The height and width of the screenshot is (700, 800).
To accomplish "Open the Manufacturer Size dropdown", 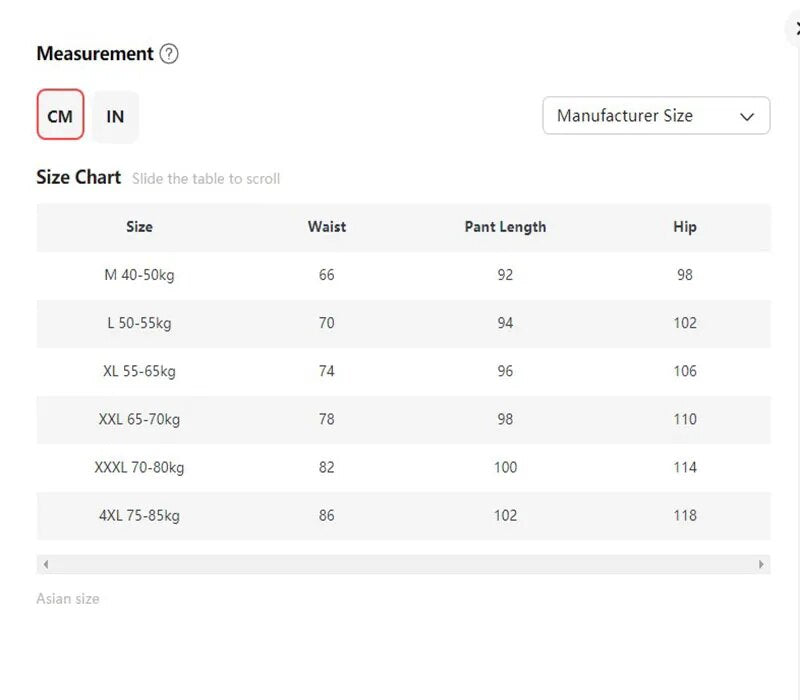I will 656,116.
